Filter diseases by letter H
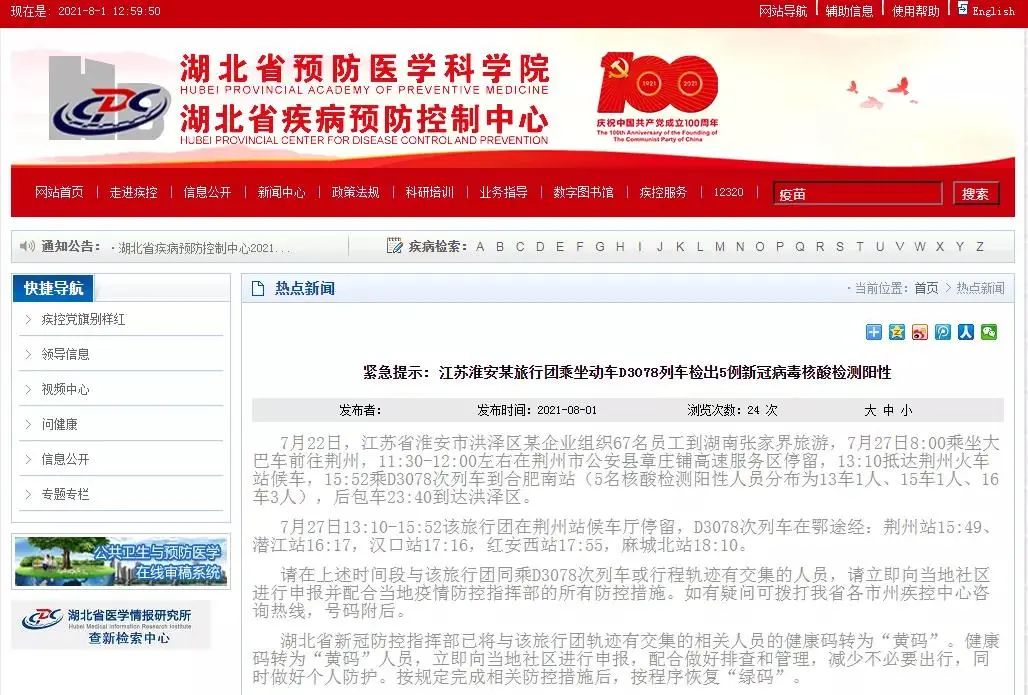 tap(620, 247)
